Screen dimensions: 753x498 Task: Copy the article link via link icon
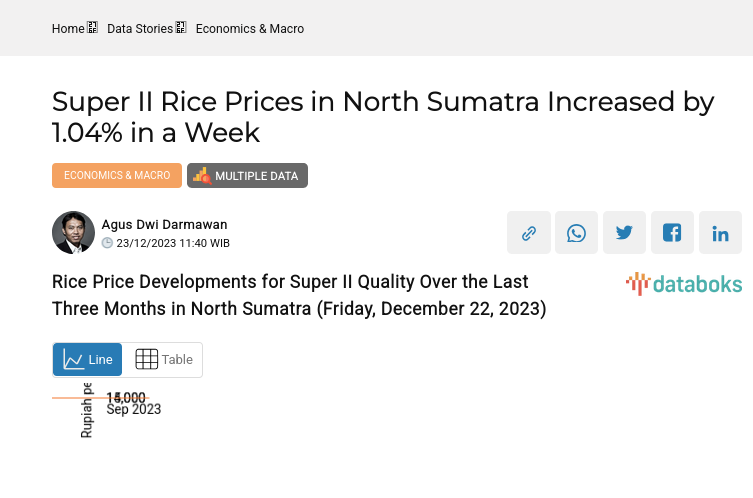tap(529, 233)
